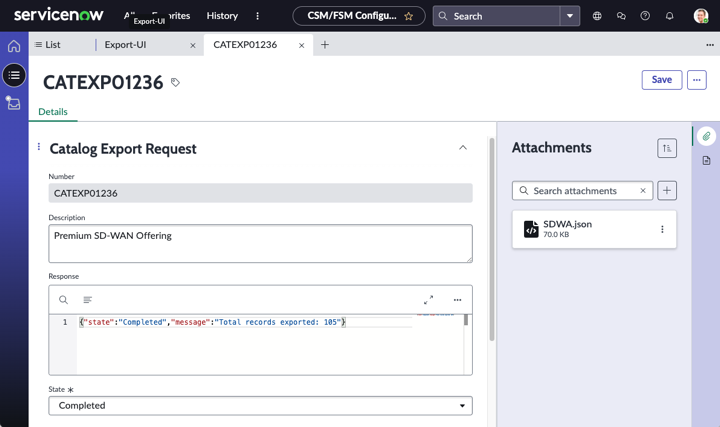Add a new tab with the plus icon

tap(325, 45)
